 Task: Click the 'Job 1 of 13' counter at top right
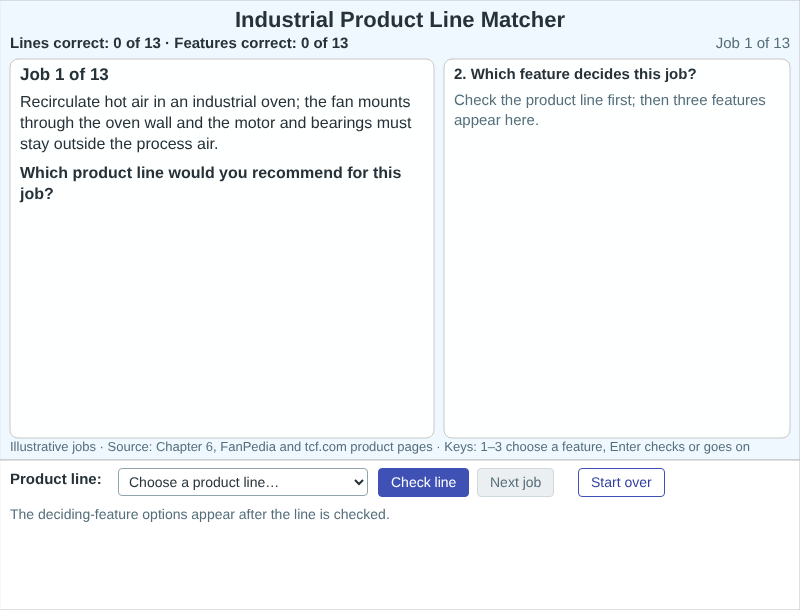click(753, 43)
